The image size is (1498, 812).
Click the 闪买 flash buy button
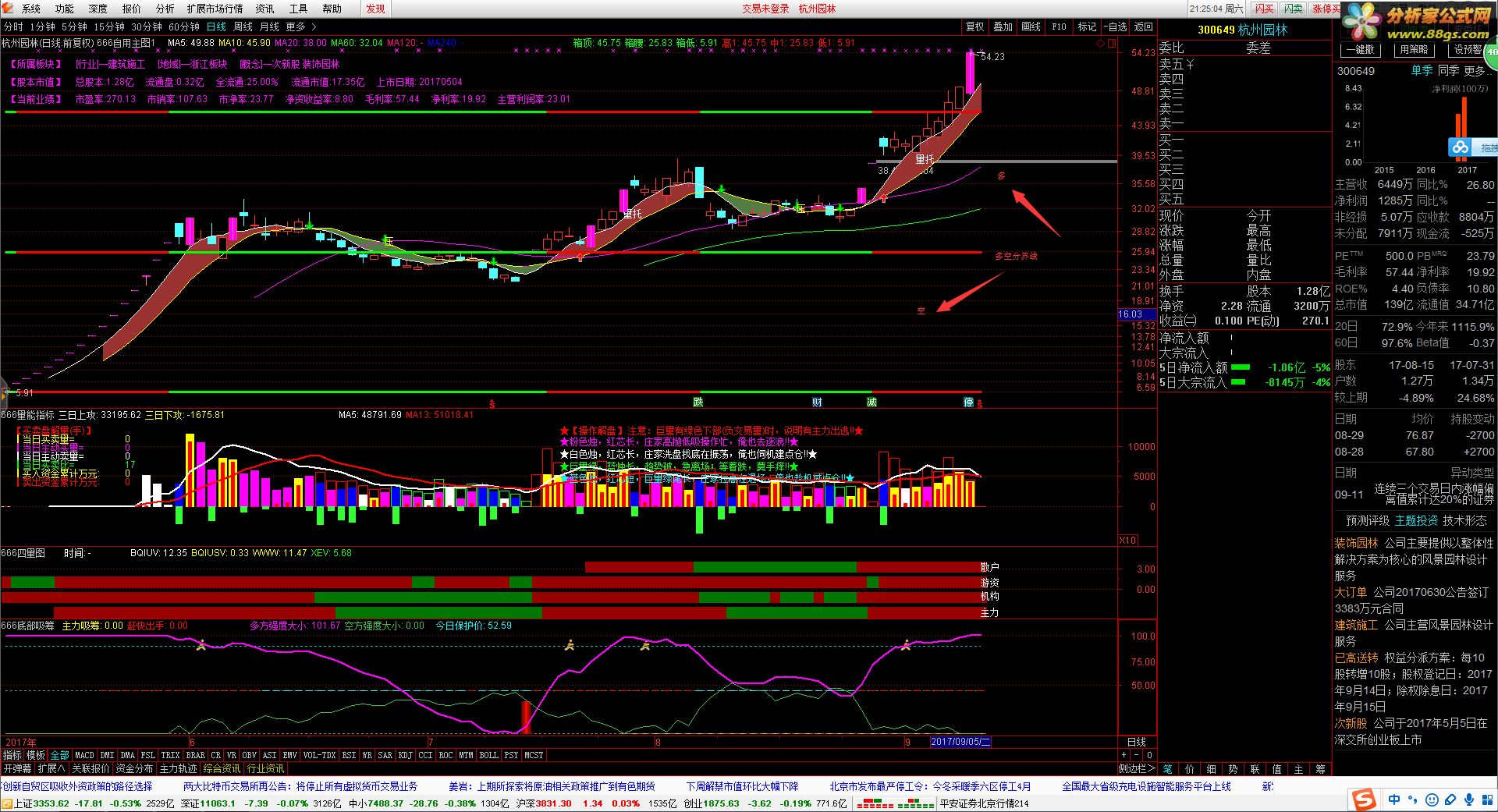pos(1265,9)
